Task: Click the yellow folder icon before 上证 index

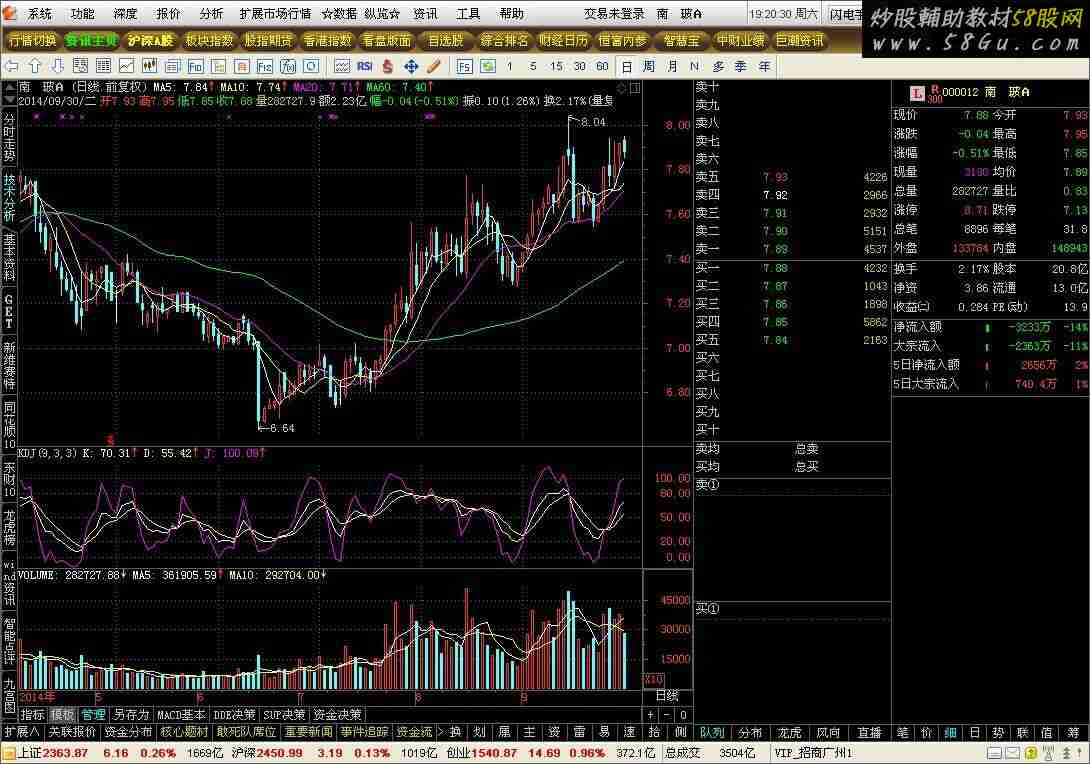Action: pyautogui.click(x=8, y=753)
